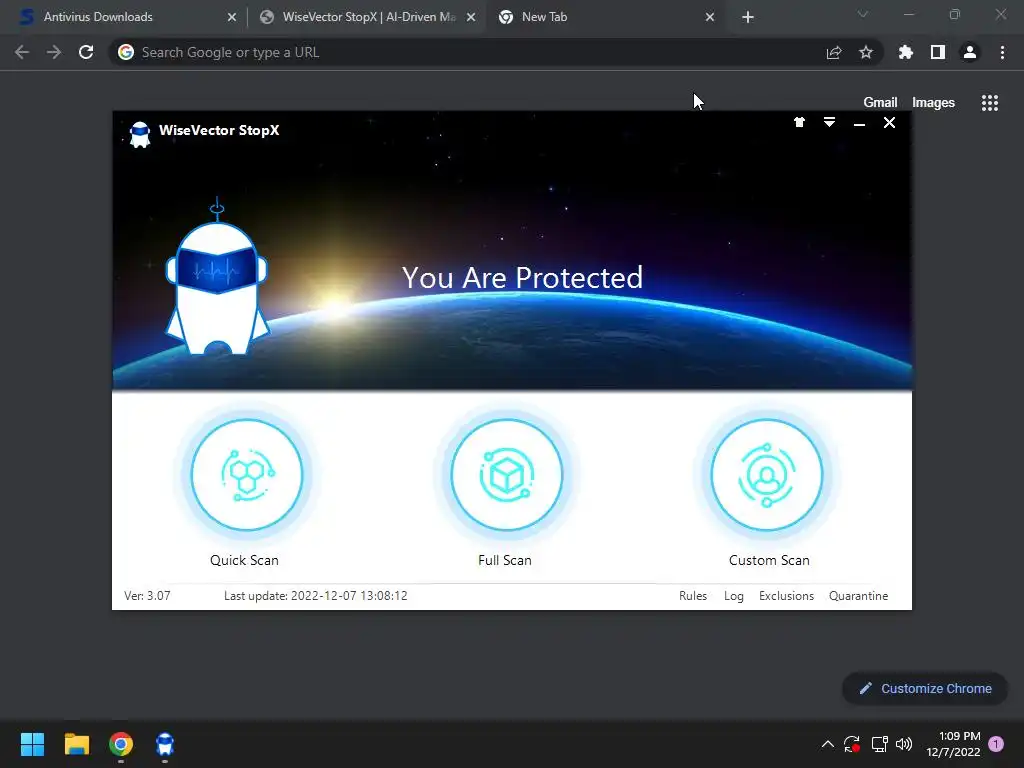Open File Explorer from taskbar
Screen dimensions: 1024x768
tap(77, 744)
